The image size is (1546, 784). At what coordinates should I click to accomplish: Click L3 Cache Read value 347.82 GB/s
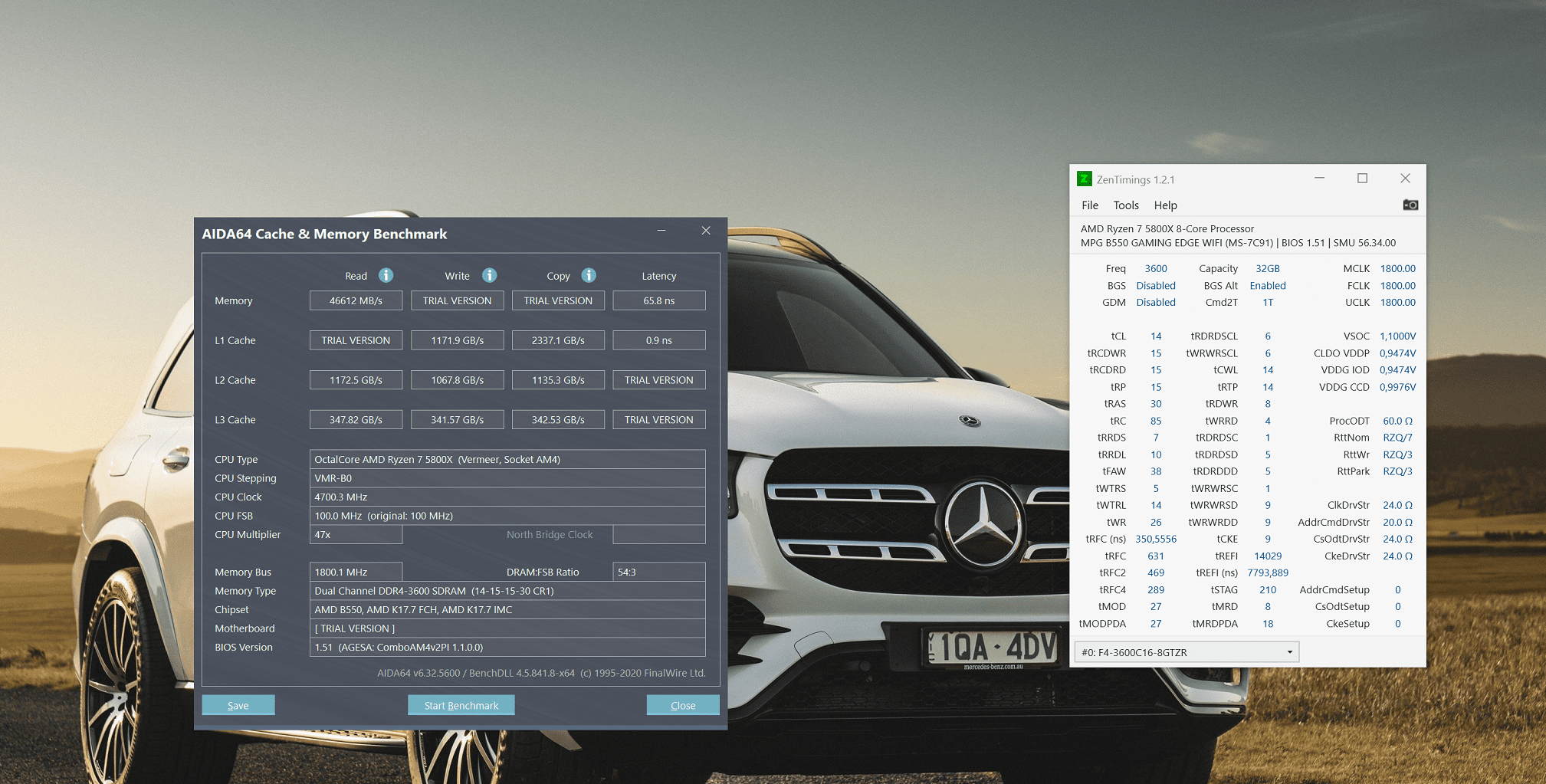356,420
